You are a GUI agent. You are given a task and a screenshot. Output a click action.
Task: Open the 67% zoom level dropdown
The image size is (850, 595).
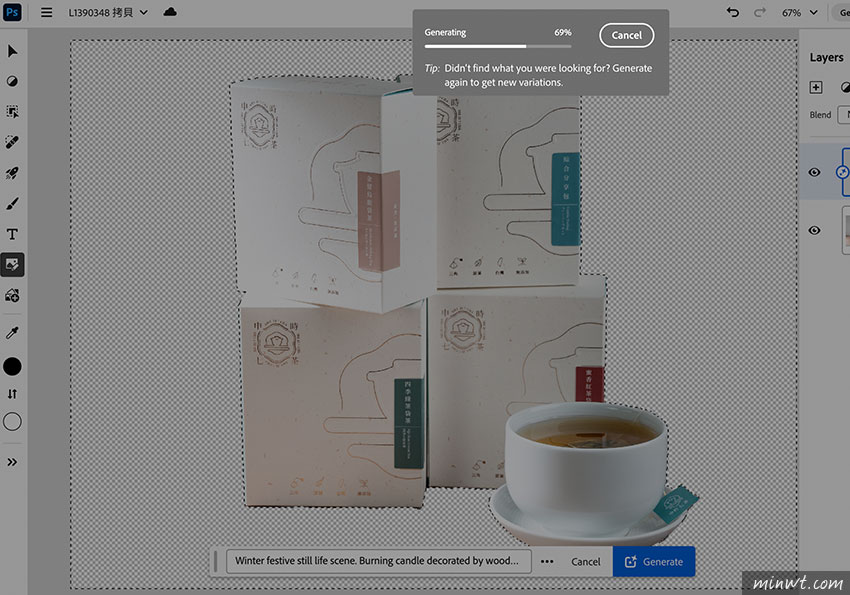(800, 12)
